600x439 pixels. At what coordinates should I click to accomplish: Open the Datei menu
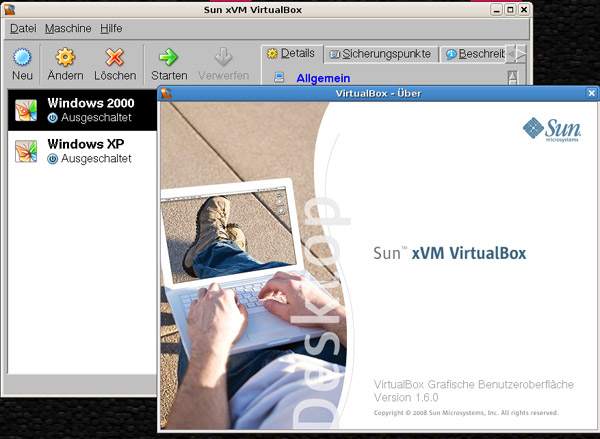[23, 29]
